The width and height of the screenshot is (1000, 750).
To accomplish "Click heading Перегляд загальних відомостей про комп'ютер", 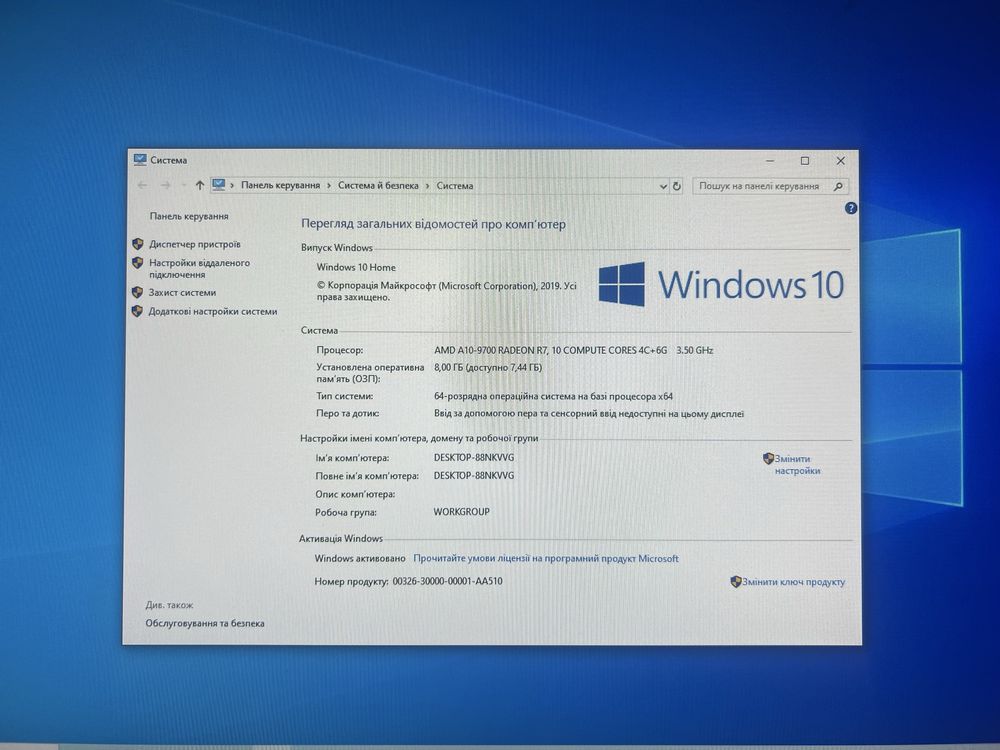I will click(433, 224).
